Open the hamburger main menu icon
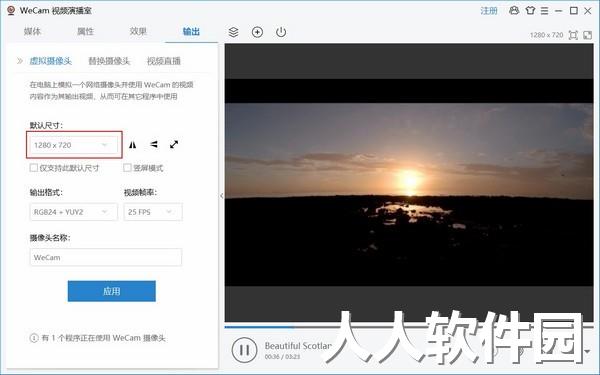600x375 pixels. pyautogui.click(x=545, y=11)
